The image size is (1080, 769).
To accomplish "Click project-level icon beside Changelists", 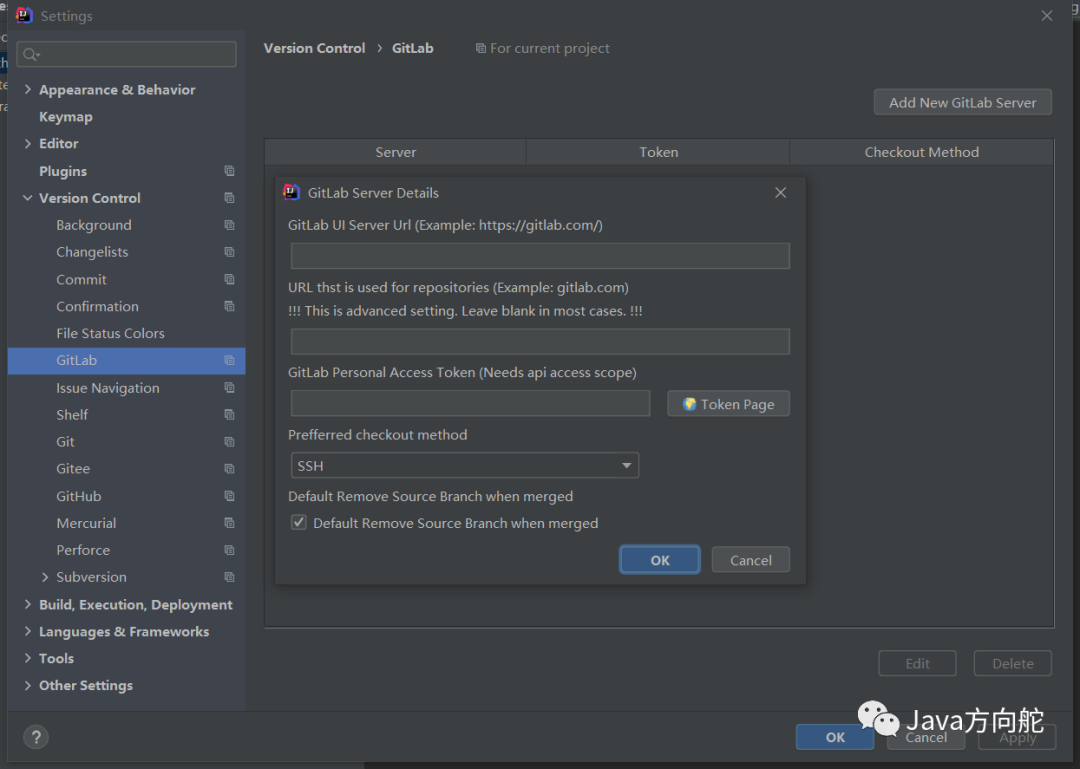I will [x=229, y=252].
